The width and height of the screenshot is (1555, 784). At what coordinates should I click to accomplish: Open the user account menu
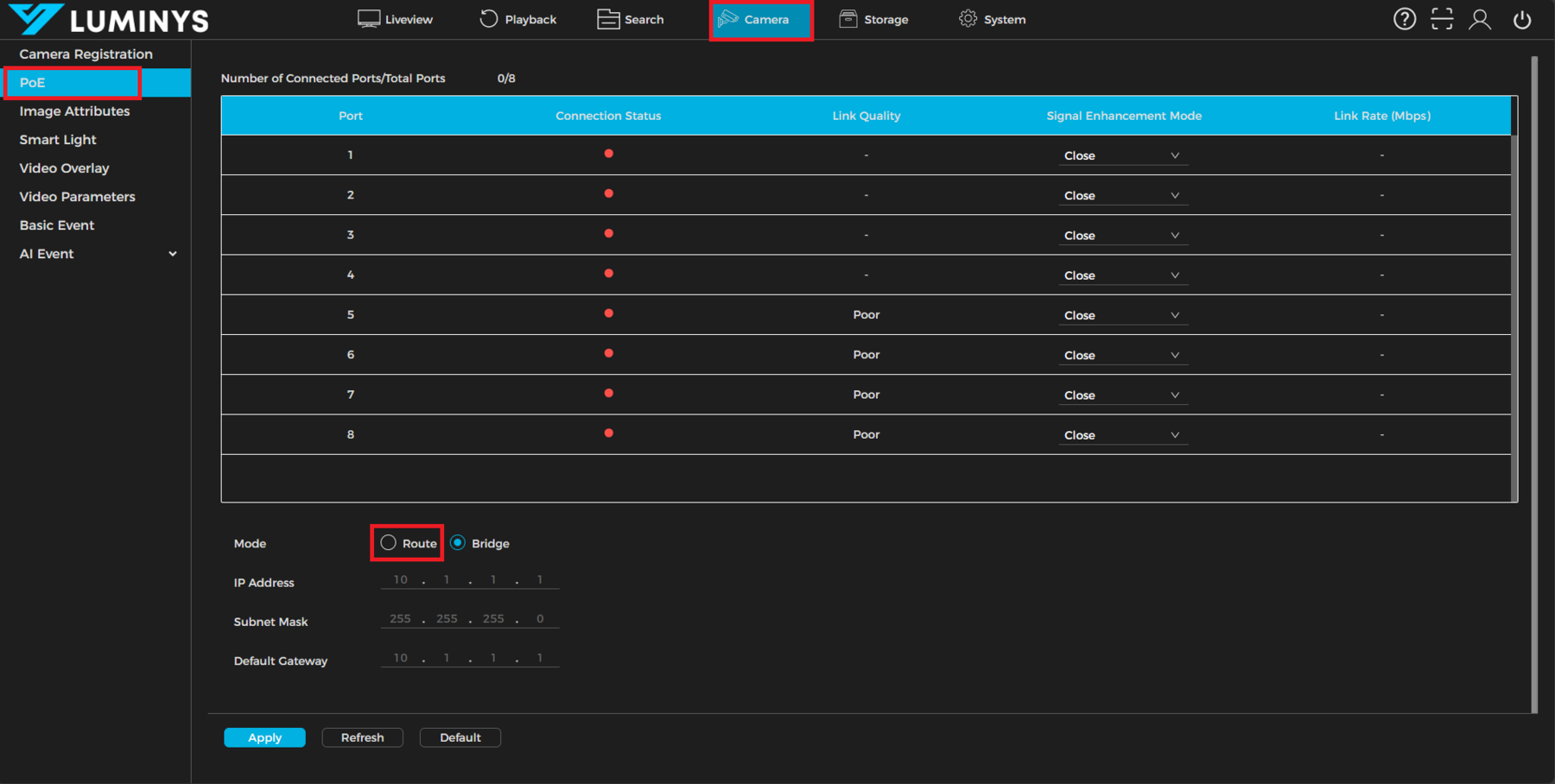pyautogui.click(x=1479, y=19)
